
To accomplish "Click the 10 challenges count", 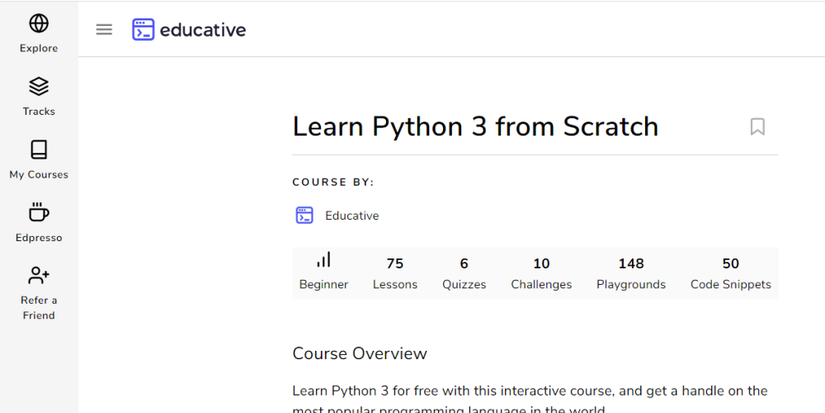I will pyautogui.click(x=541, y=263).
